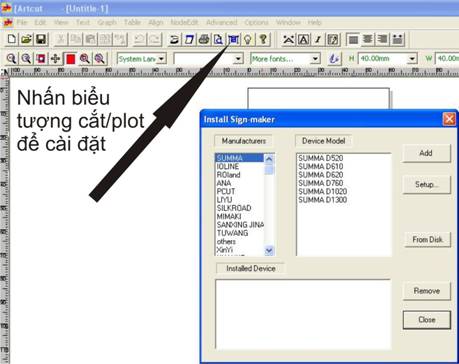459x364 pixels.
Task: Click the Manufacturers list scroll down arrow
Action: pos(269,251)
